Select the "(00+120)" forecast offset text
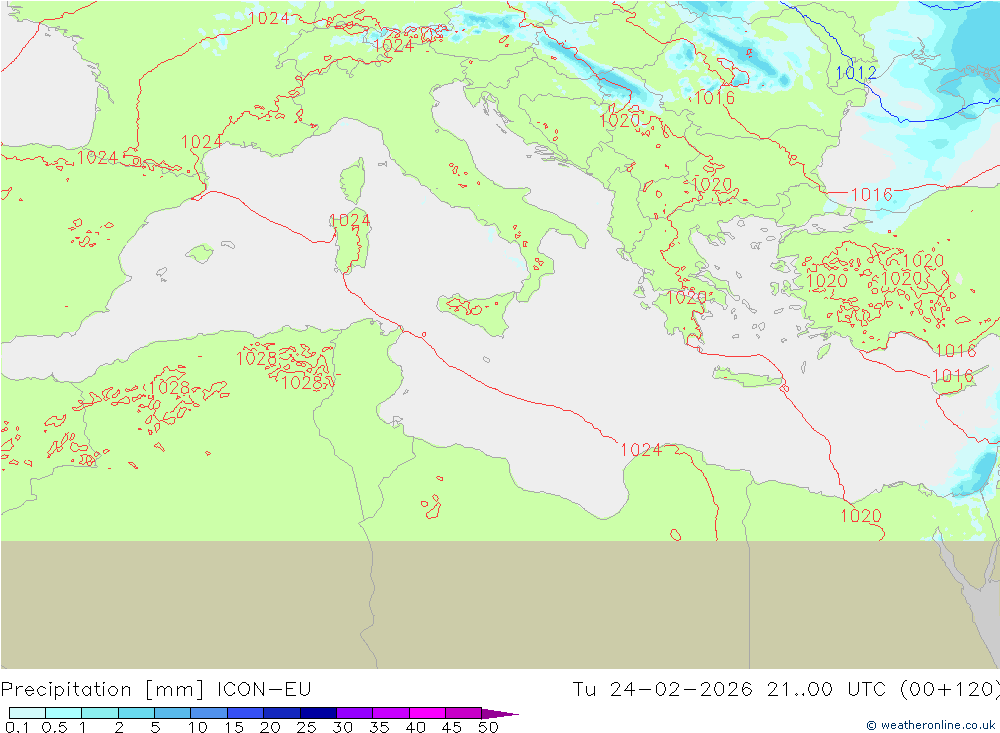1000x733 pixels. (x=949, y=690)
